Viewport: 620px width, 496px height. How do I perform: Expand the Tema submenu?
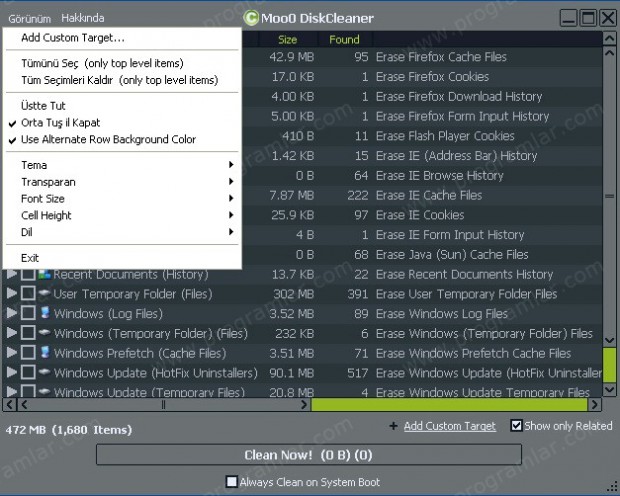tap(122, 165)
